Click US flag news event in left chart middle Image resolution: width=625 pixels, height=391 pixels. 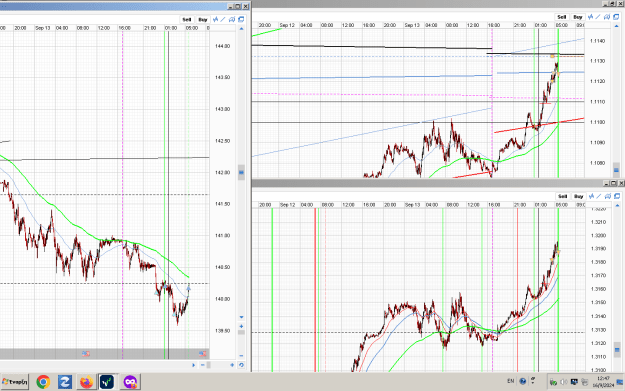tap(86, 354)
